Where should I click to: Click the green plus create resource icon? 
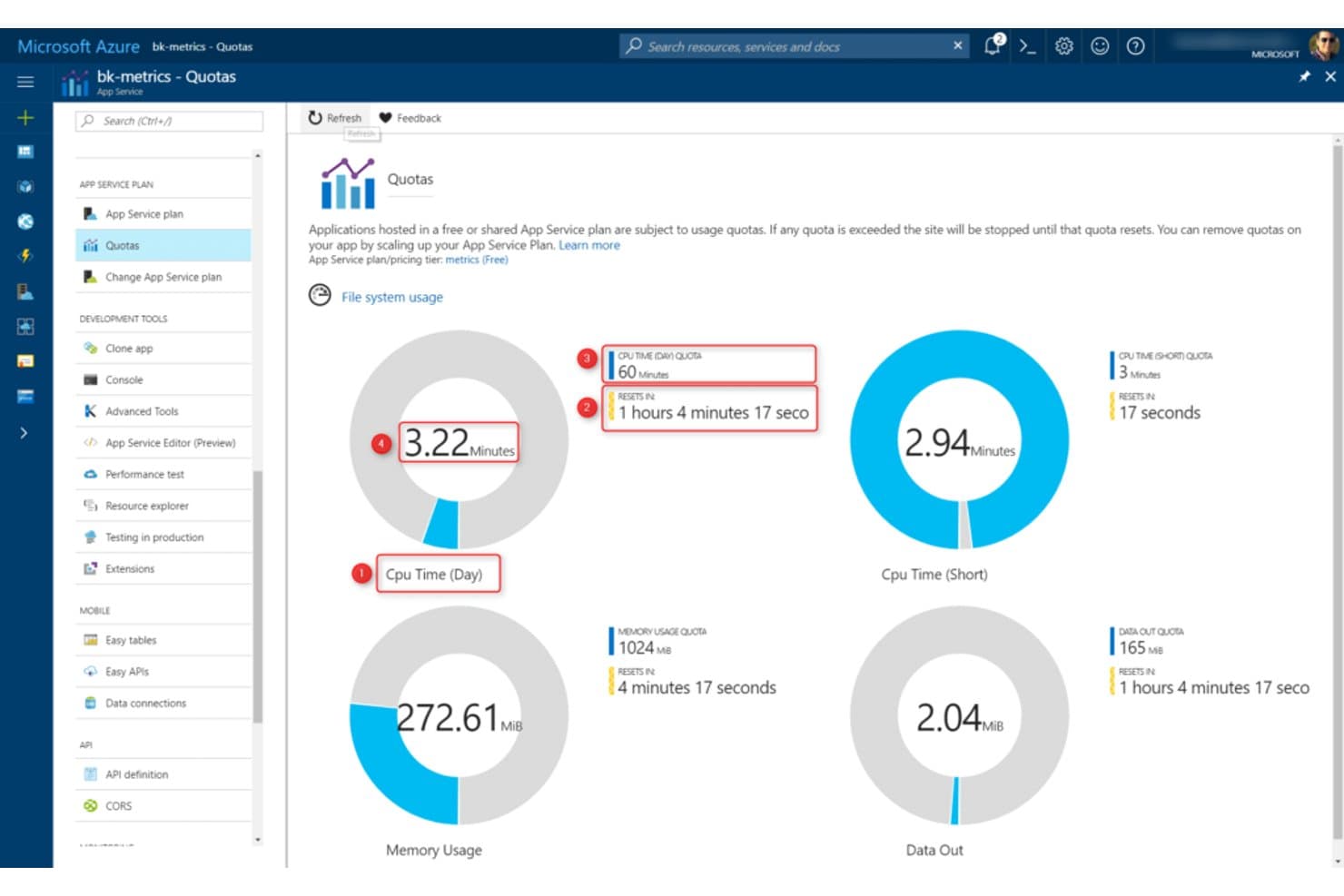point(25,117)
